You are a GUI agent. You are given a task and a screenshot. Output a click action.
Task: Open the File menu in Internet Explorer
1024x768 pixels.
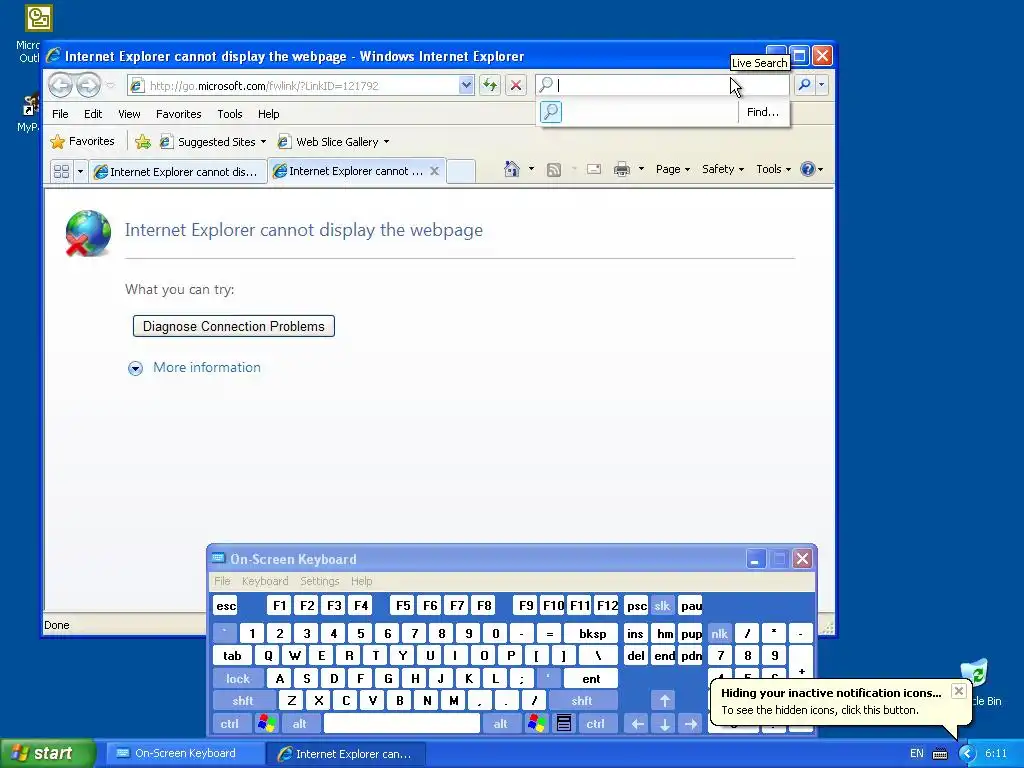point(60,114)
